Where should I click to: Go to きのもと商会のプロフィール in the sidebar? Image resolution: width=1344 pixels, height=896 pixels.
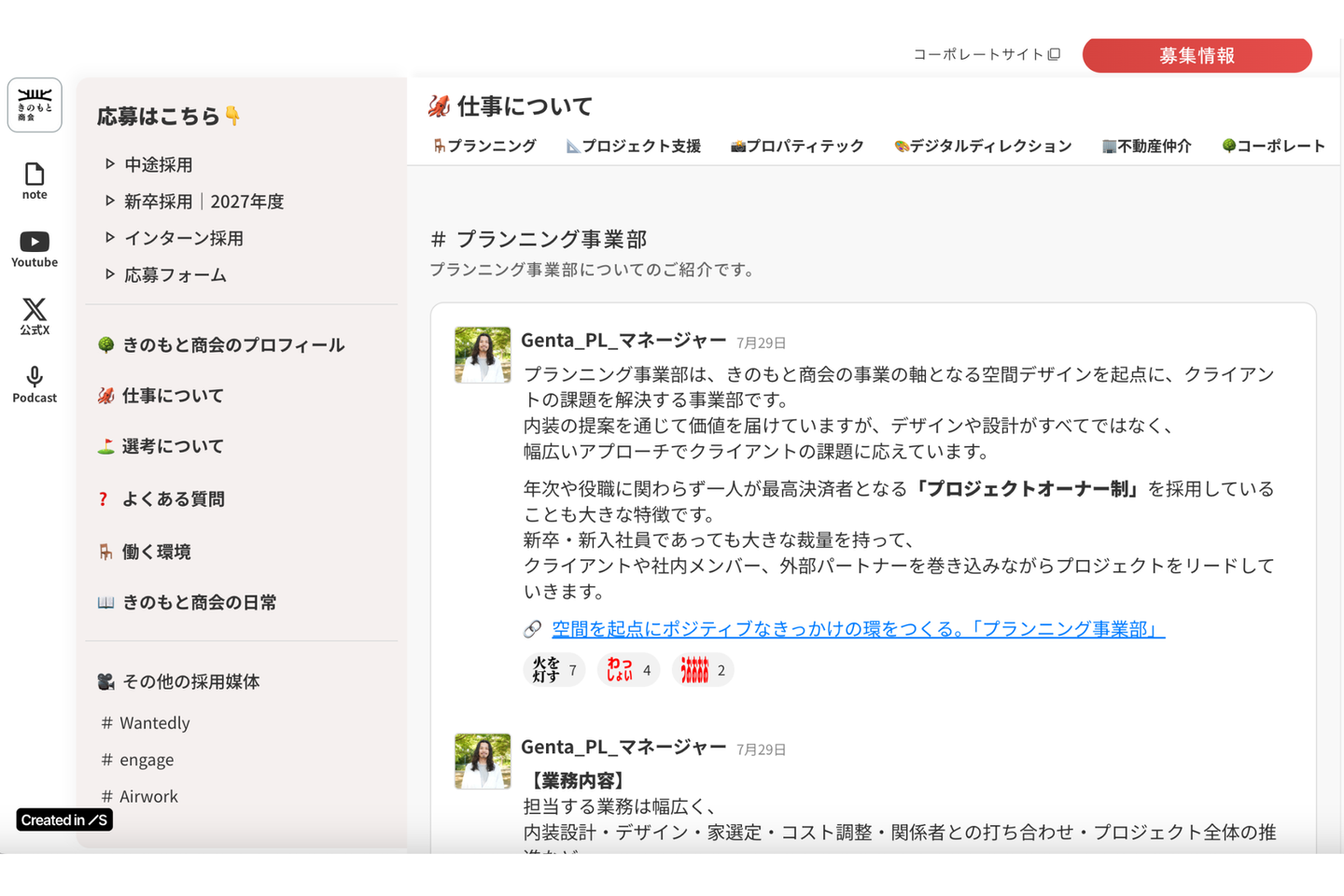click(x=233, y=345)
